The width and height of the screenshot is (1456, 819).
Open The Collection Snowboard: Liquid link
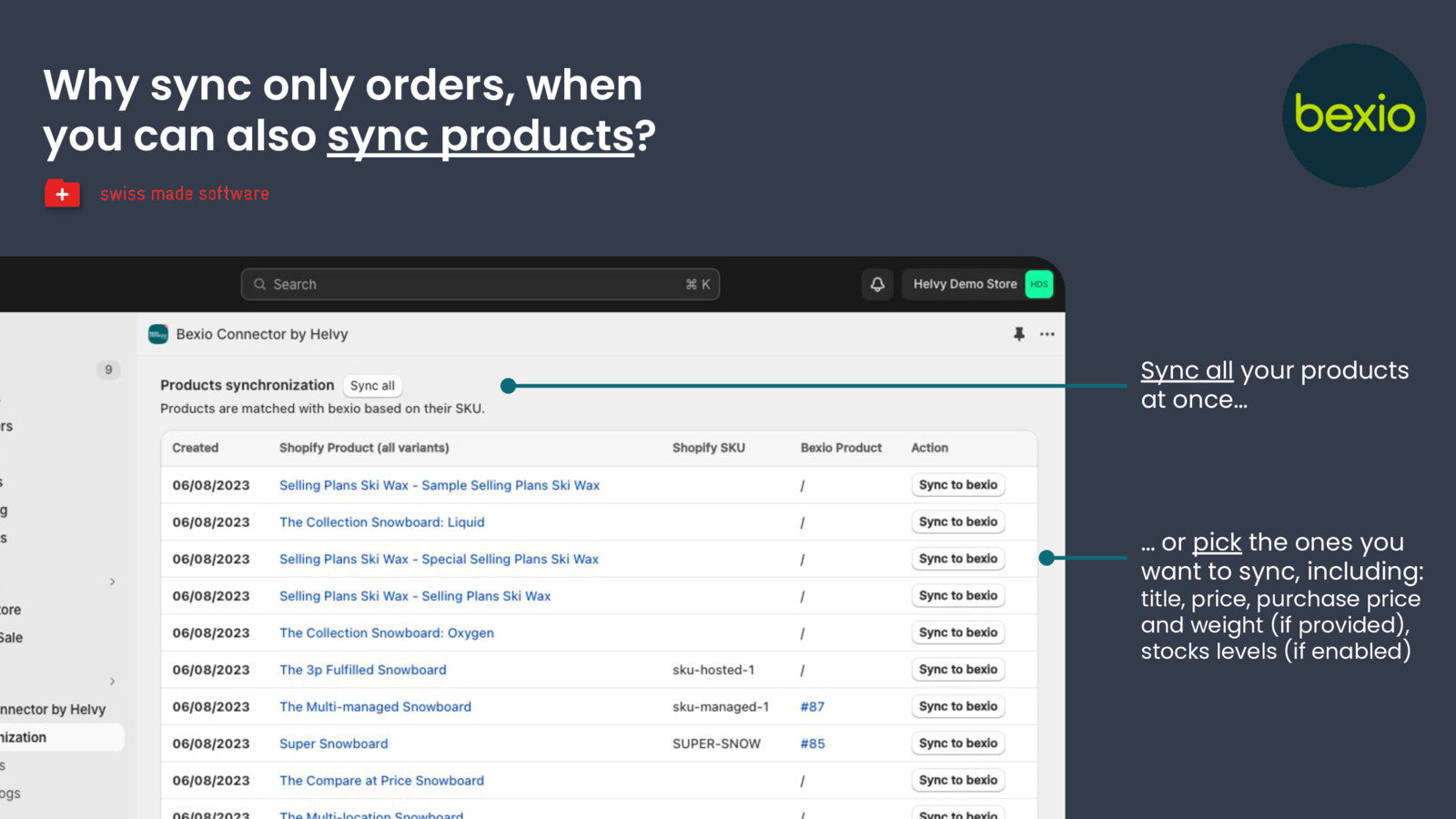click(382, 522)
